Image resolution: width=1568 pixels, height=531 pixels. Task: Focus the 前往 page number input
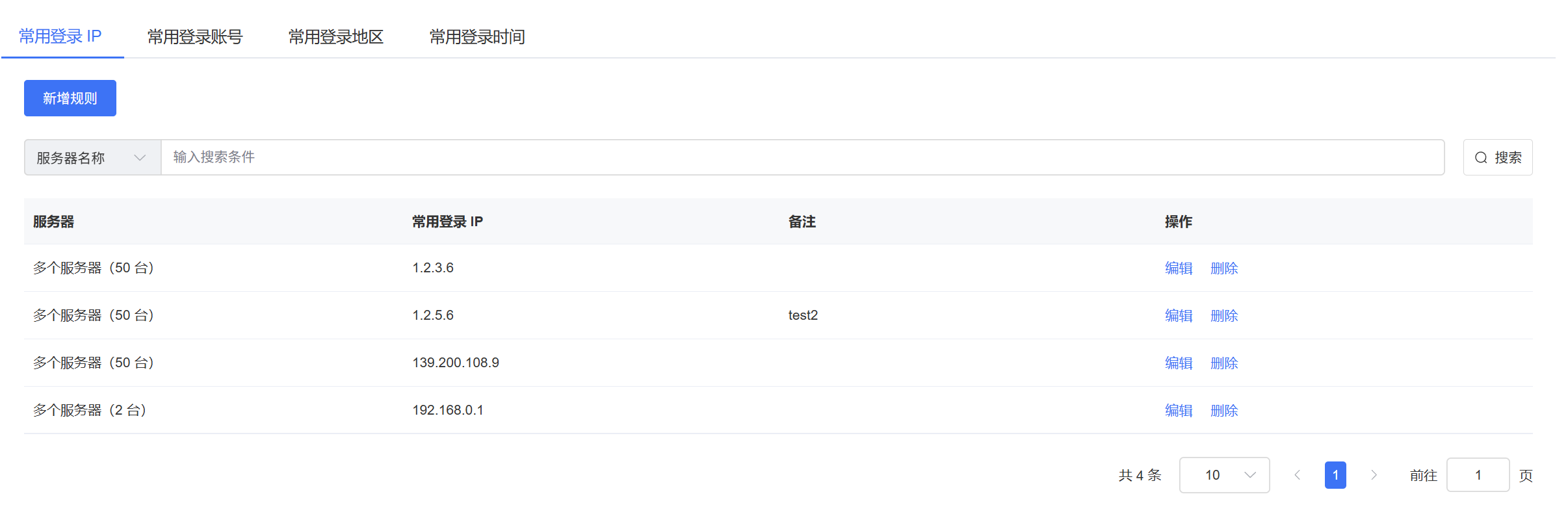pos(1478,475)
